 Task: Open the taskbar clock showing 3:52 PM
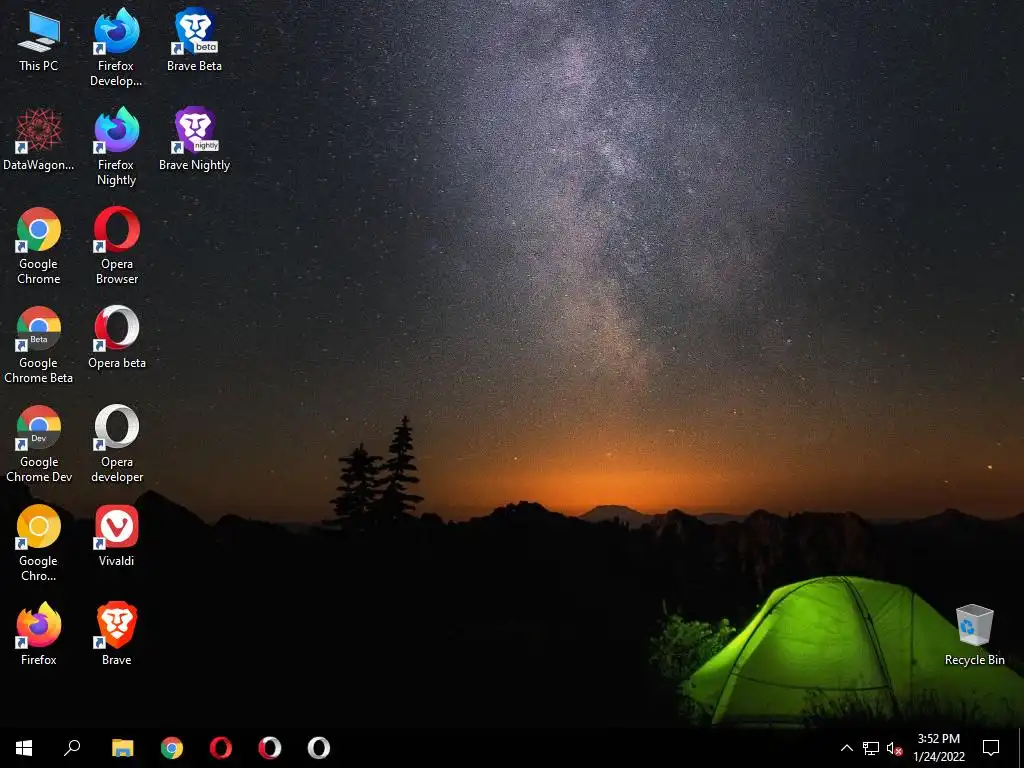(938, 748)
